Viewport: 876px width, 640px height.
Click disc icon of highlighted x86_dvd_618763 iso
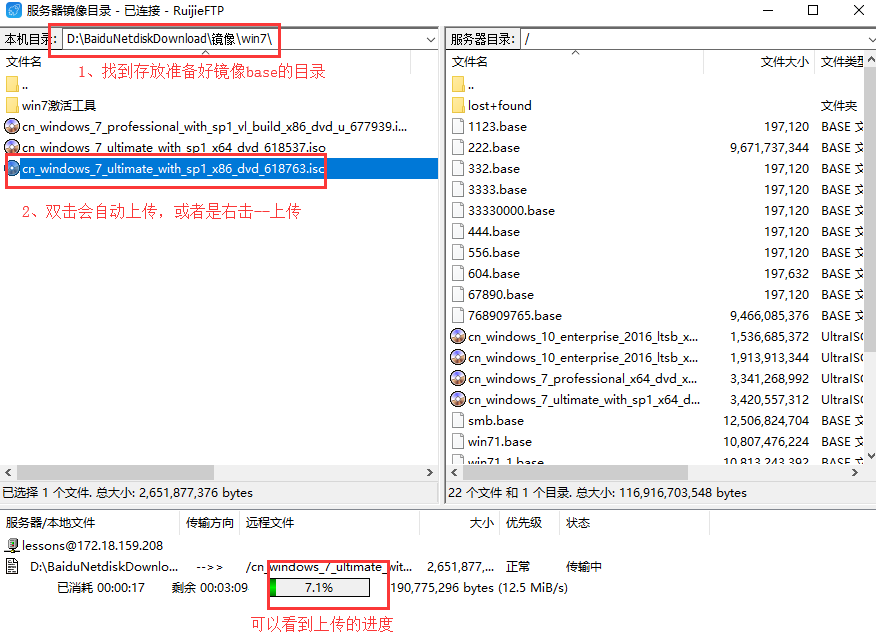click(x=12, y=168)
